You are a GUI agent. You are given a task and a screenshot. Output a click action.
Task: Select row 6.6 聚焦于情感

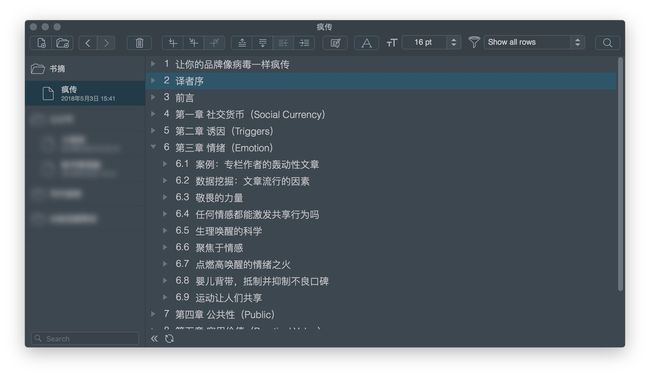pyautogui.click(x=219, y=248)
